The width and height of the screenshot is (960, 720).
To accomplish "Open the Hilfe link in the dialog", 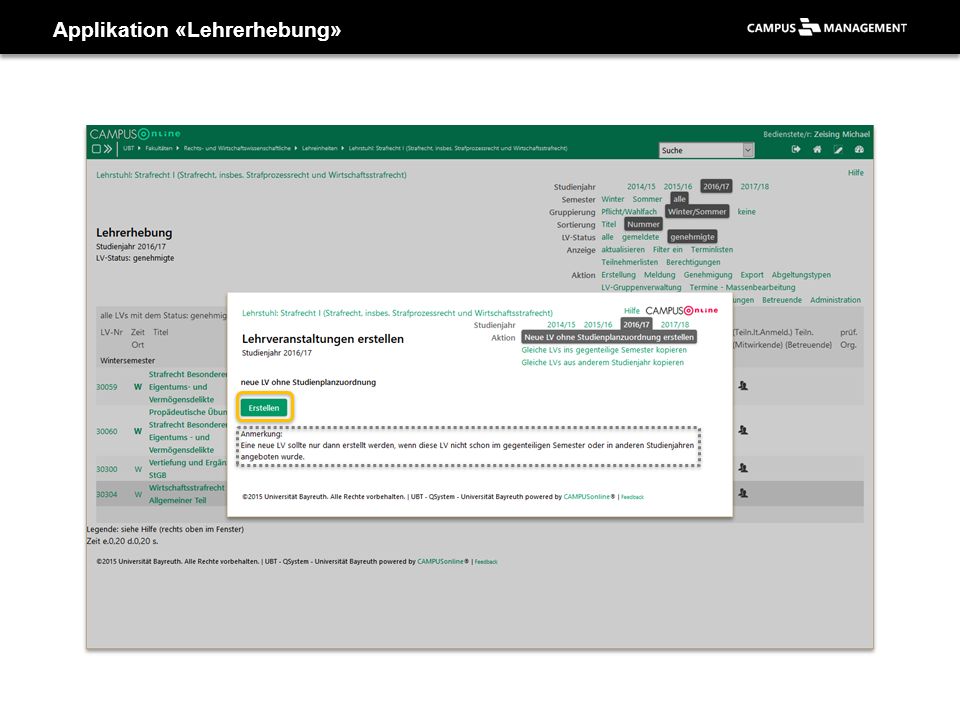I will click(632, 311).
